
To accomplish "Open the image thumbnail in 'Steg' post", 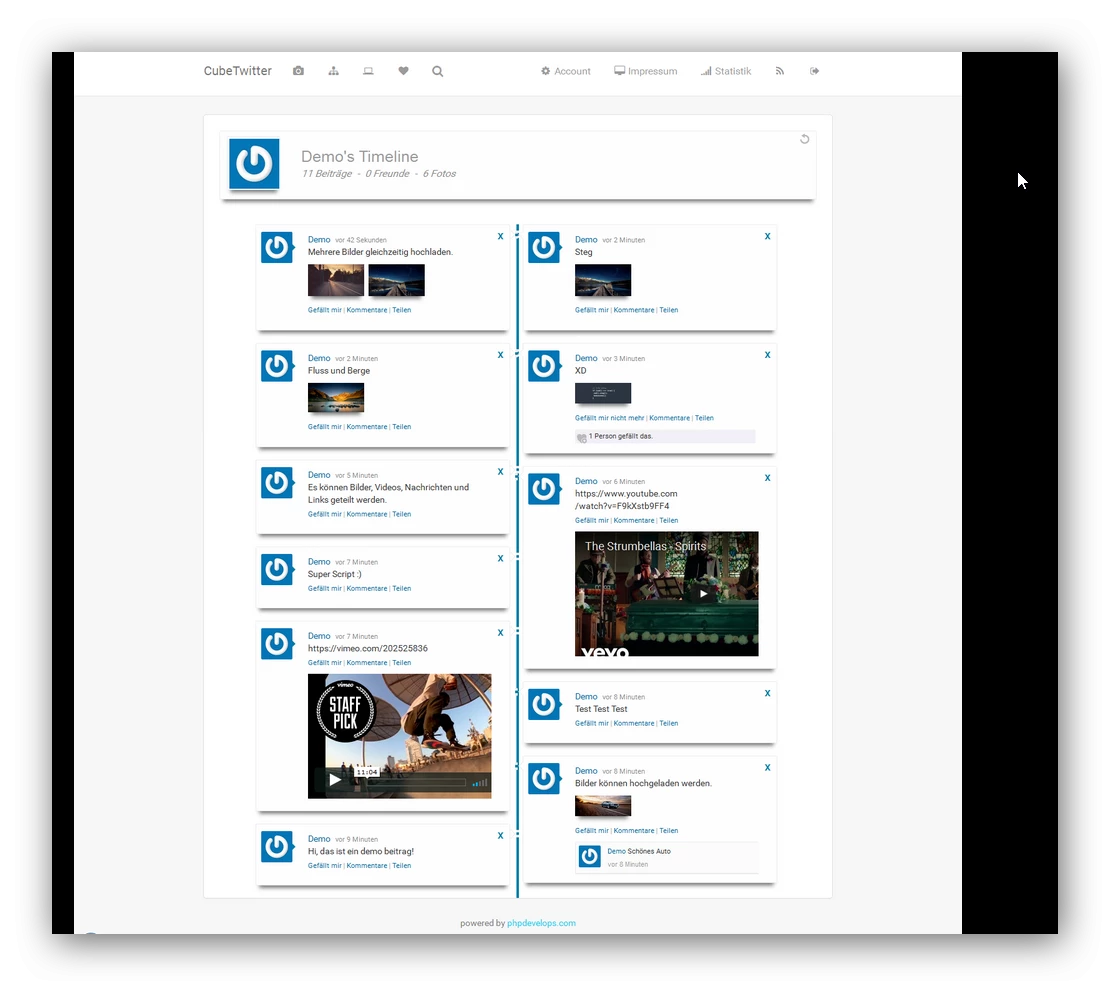I will coord(602,280).
